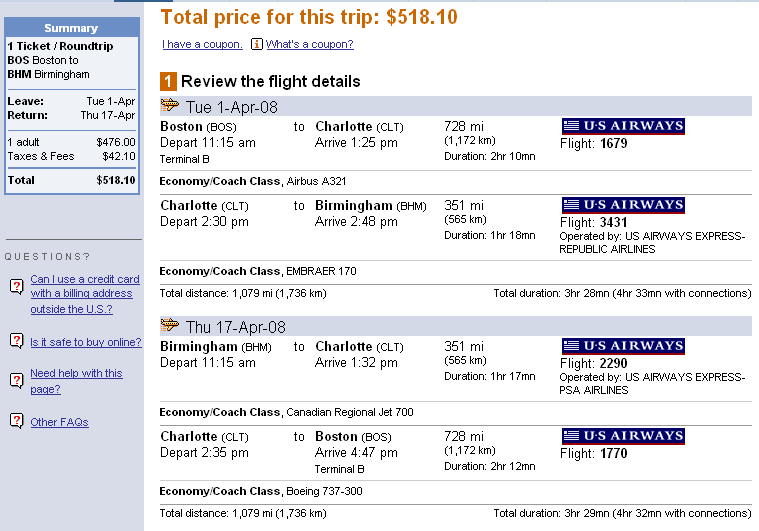Viewport: 759px width, 531px height.
Task: Click the US Airways logo for flight 1770
Action: pos(623,436)
